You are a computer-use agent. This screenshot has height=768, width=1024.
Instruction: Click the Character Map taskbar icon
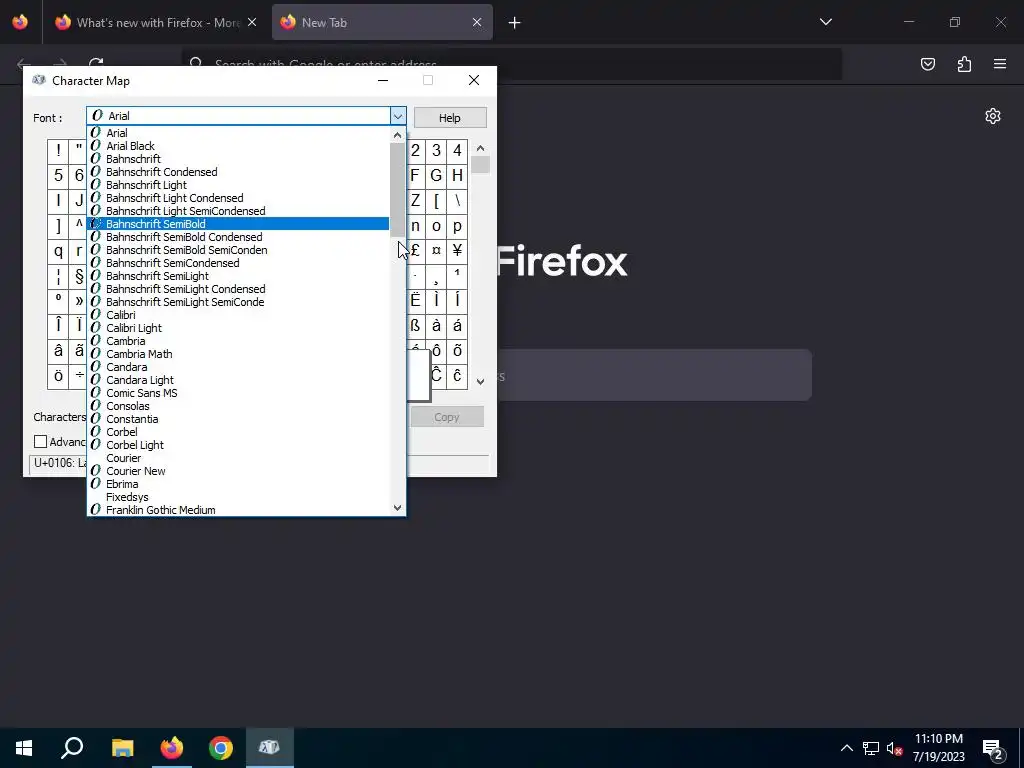click(x=270, y=747)
